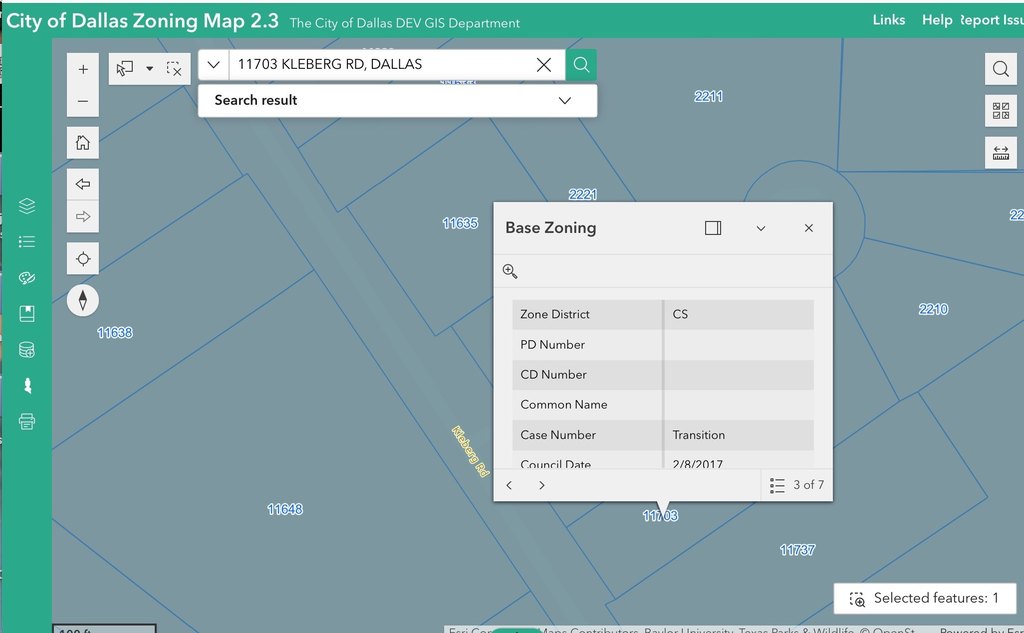Open the data table icon in sidebar
The height and width of the screenshot is (633, 1024).
point(27,349)
